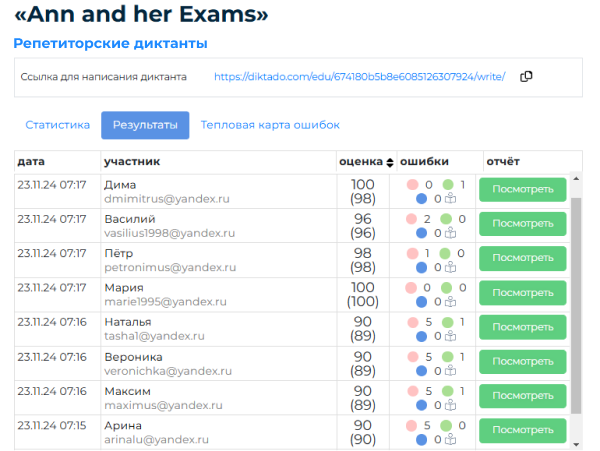Click the pink error dot in Василий's row
The height and width of the screenshot is (451, 600).
pyautogui.click(x=412, y=219)
